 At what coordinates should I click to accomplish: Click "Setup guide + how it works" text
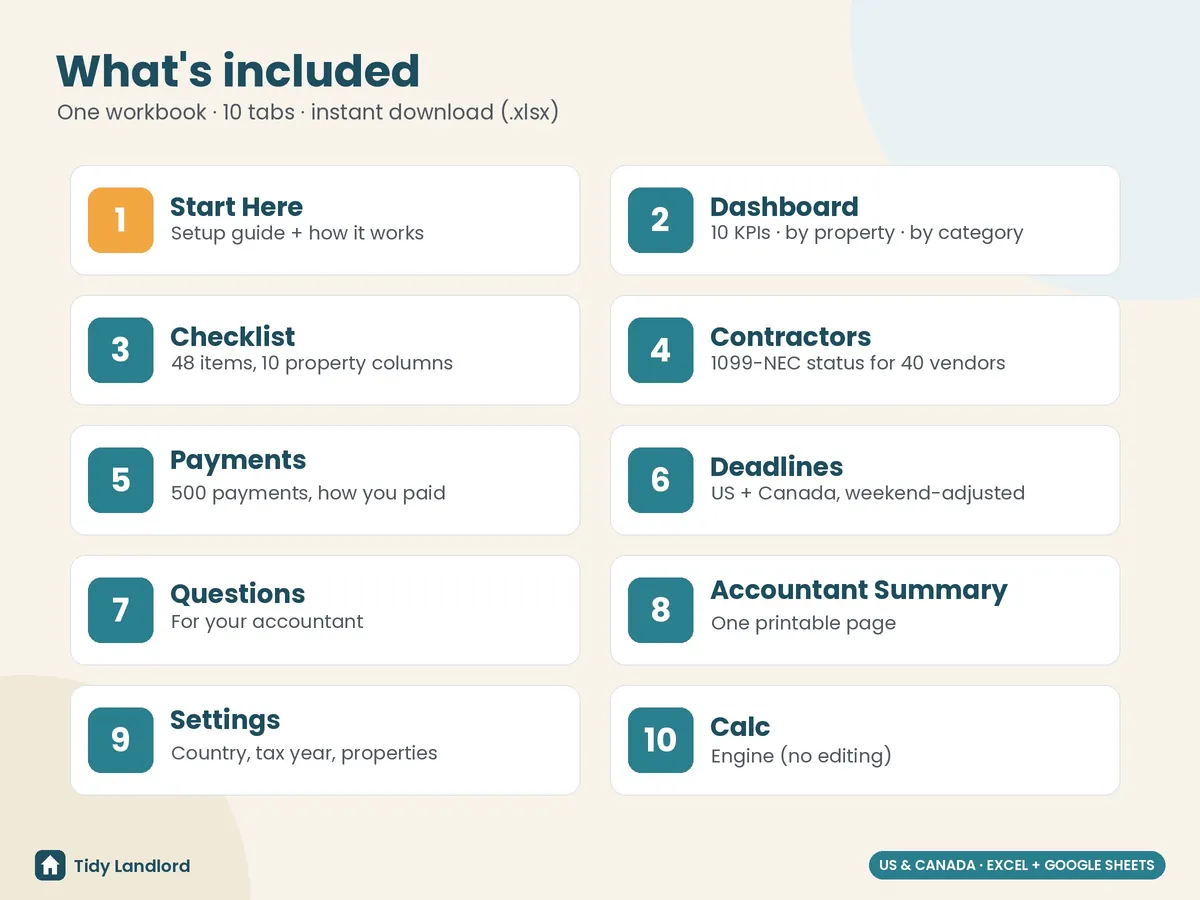297,233
